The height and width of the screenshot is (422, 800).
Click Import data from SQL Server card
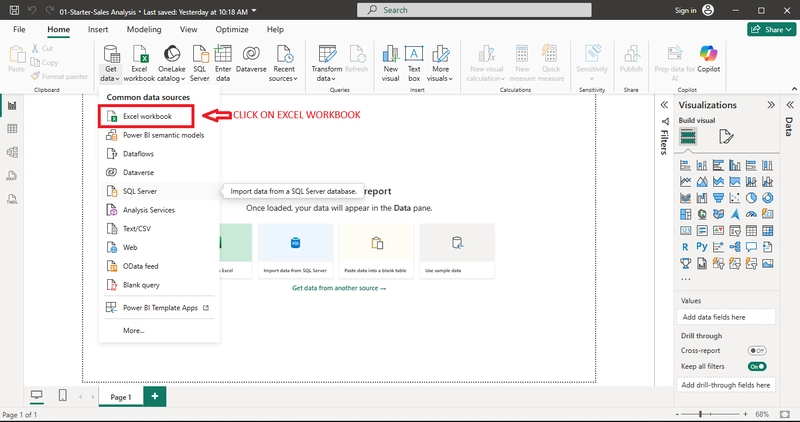click(295, 251)
